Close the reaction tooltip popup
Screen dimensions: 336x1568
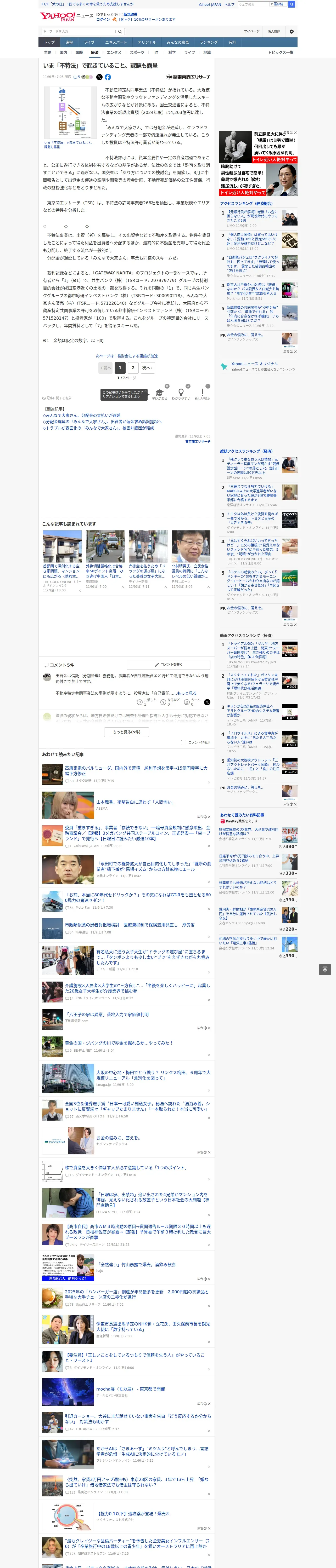click(145, 392)
